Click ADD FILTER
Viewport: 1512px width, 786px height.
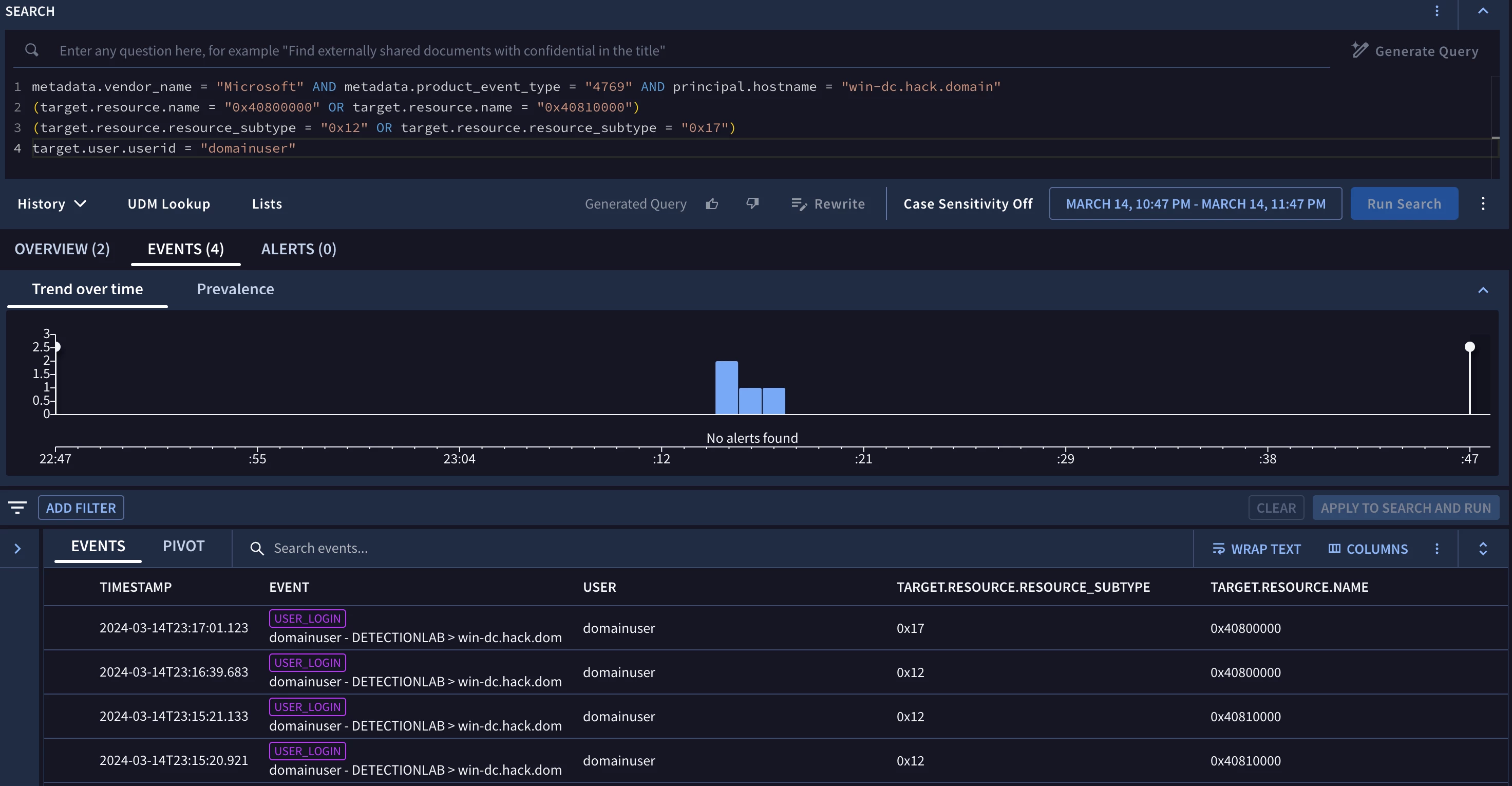[x=81, y=508]
